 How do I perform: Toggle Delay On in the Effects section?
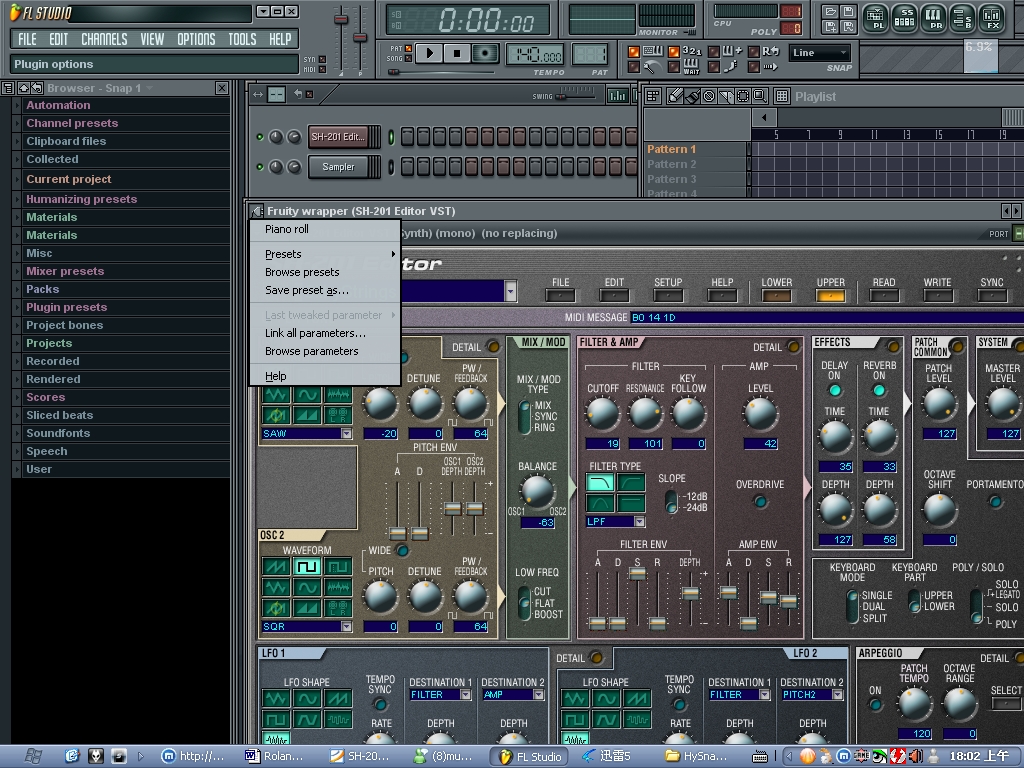point(835,391)
